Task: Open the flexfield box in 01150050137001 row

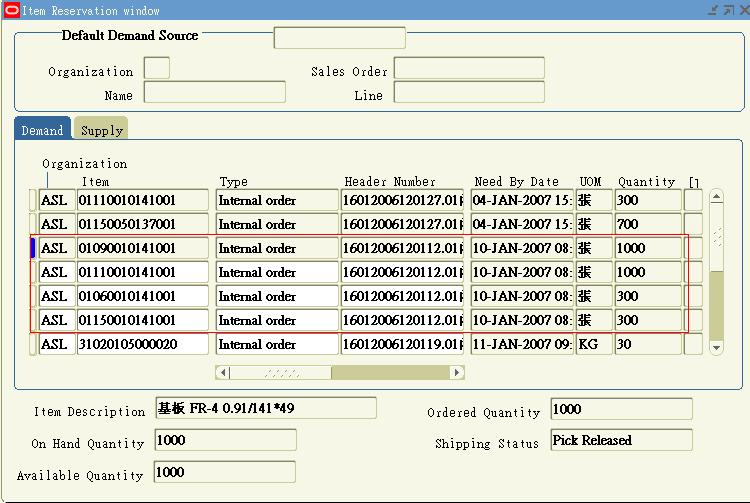Action: coord(693,224)
